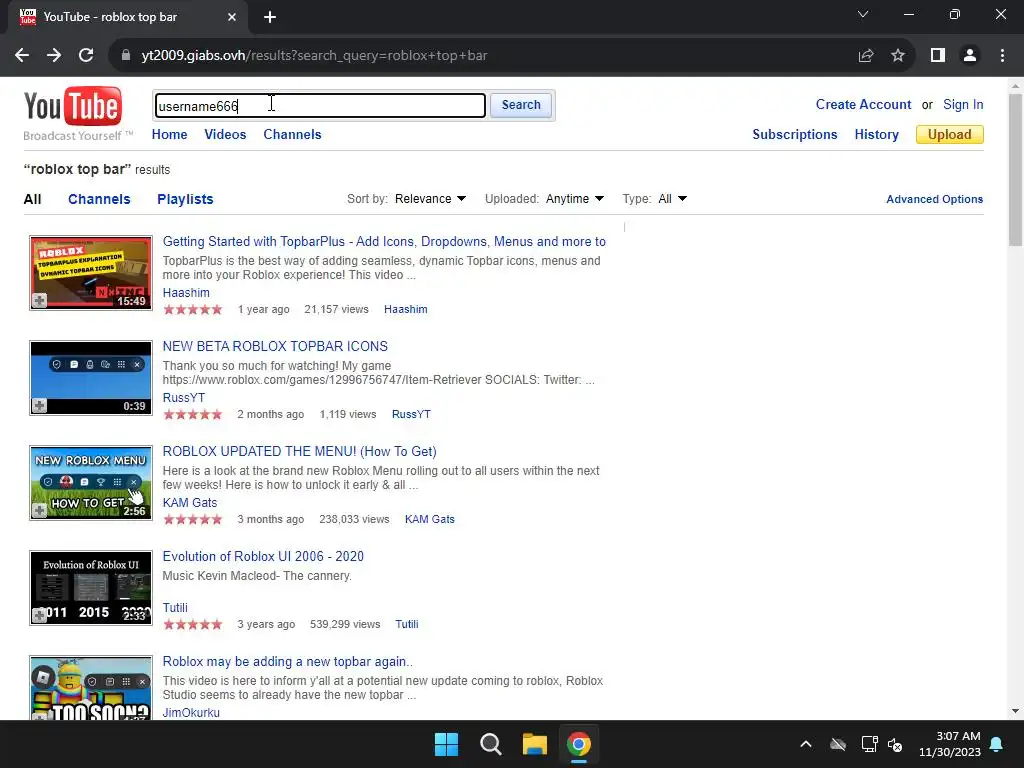Open Haashim channel link beside view count
1024x768 pixels.
[x=406, y=310]
